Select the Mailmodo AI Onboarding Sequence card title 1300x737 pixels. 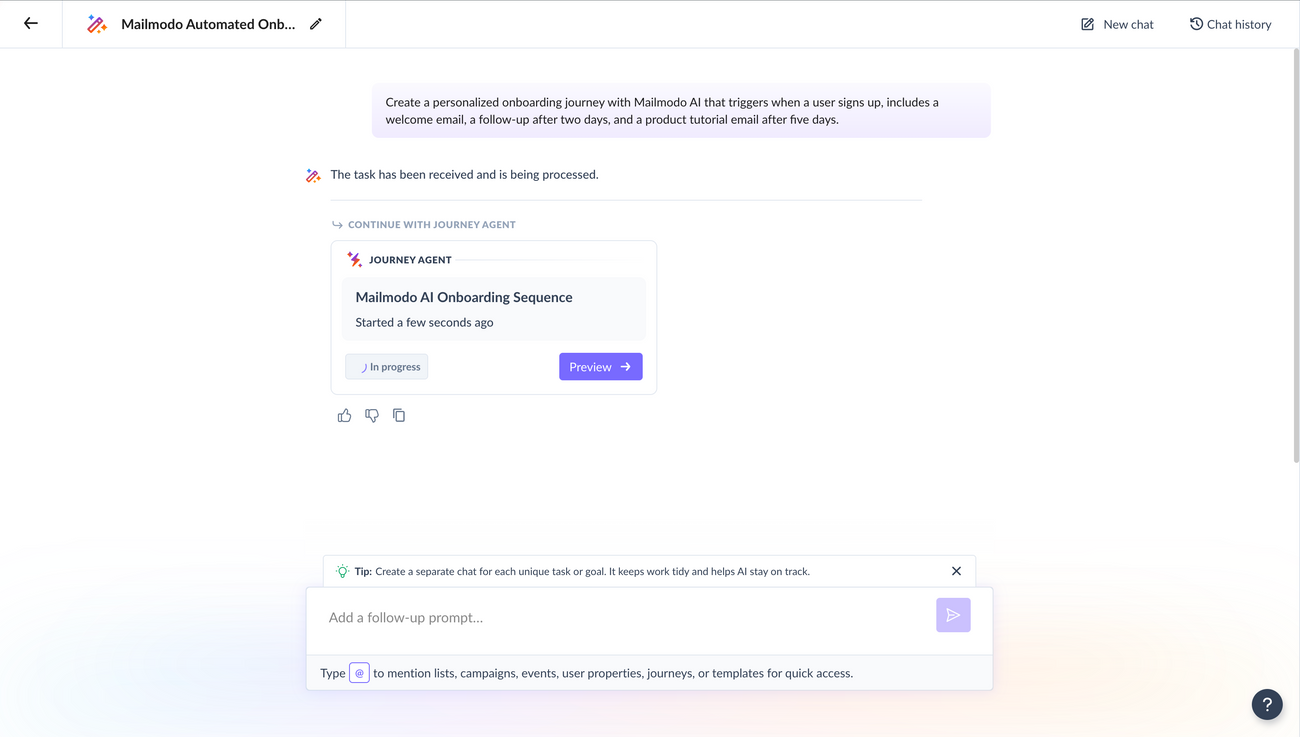click(464, 297)
